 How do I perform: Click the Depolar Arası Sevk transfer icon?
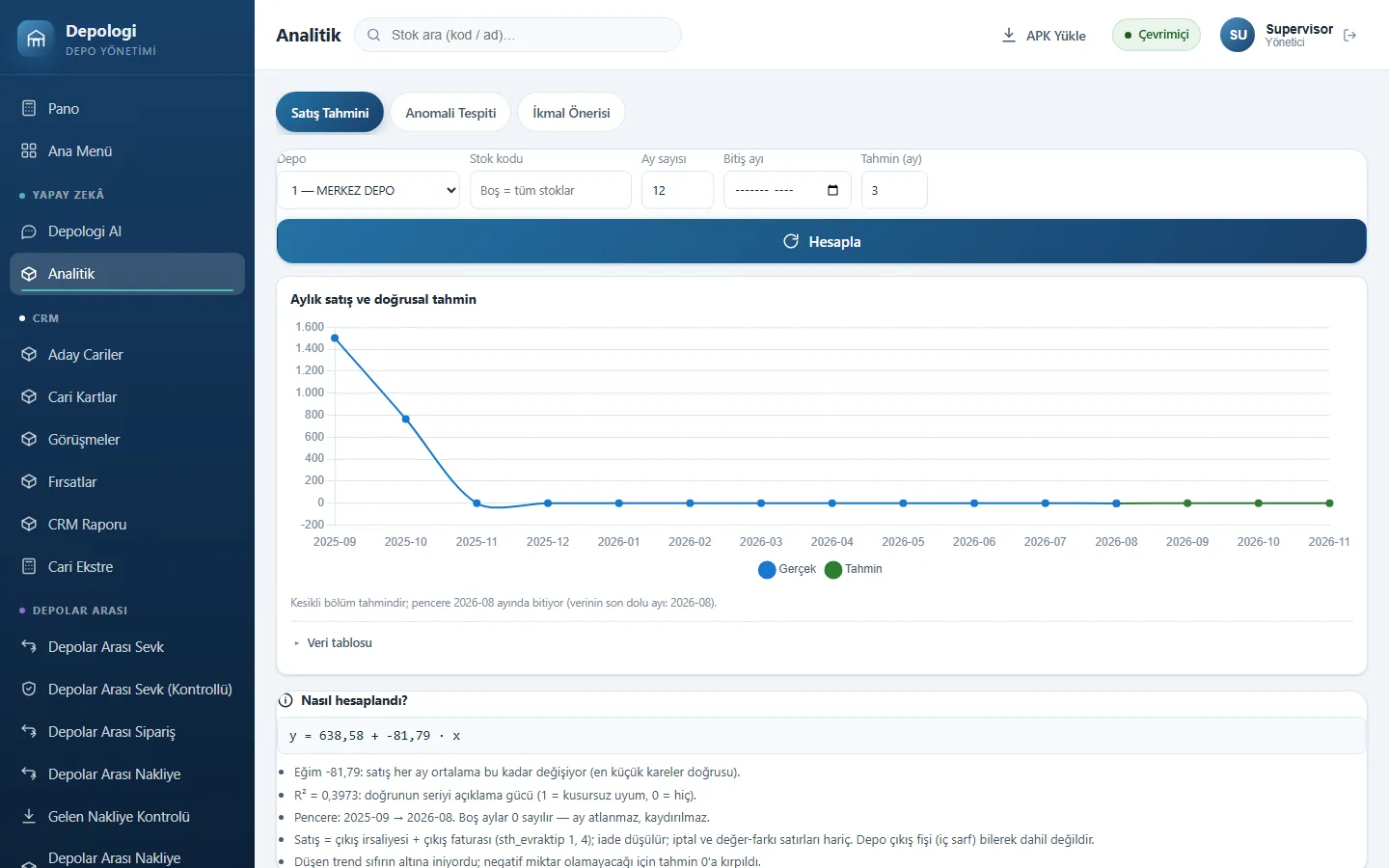pyautogui.click(x=29, y=647)
